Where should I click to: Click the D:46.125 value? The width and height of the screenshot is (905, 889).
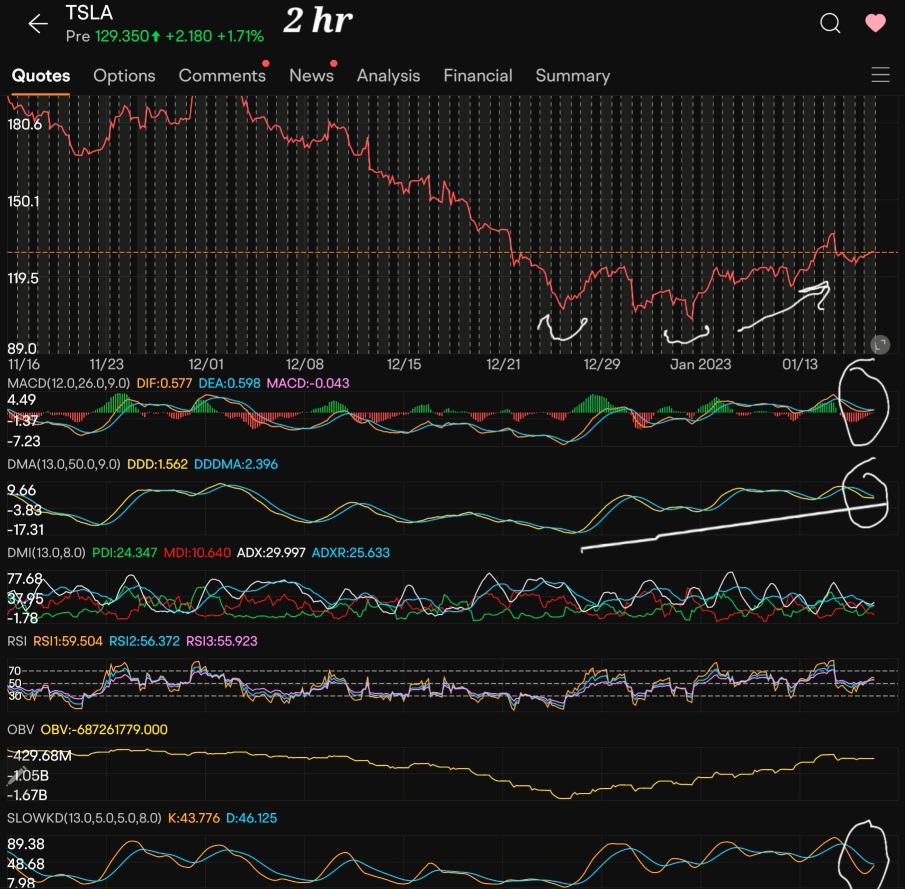point(251,818)
